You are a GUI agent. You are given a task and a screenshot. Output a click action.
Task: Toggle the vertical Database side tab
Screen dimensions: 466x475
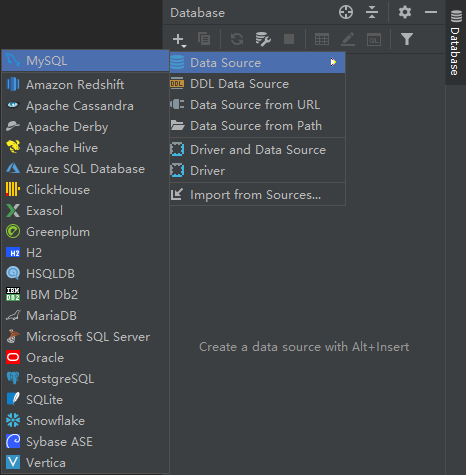click(455, 43)
